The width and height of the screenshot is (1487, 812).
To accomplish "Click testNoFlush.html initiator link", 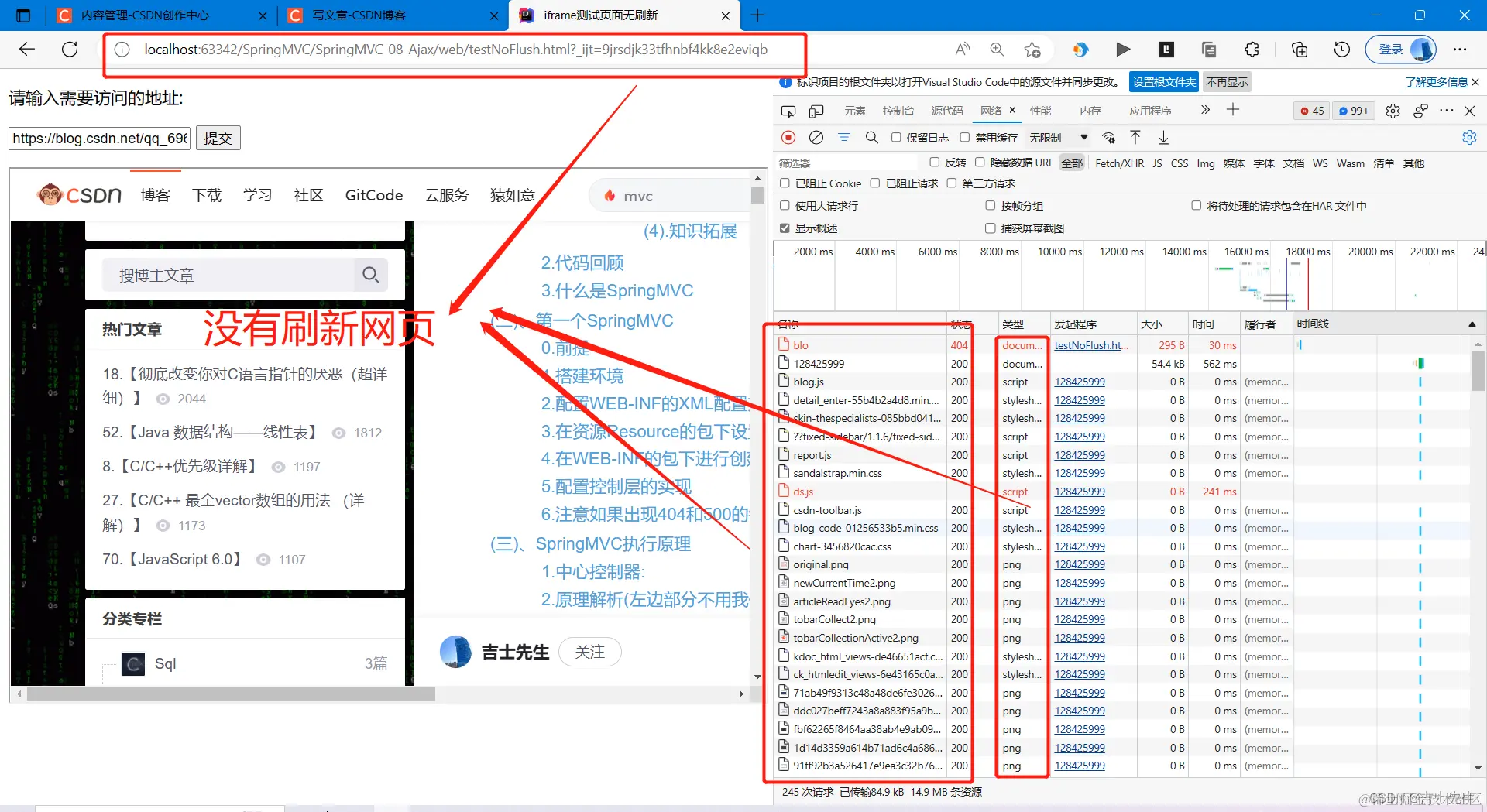I will [x=1091, y=345].
